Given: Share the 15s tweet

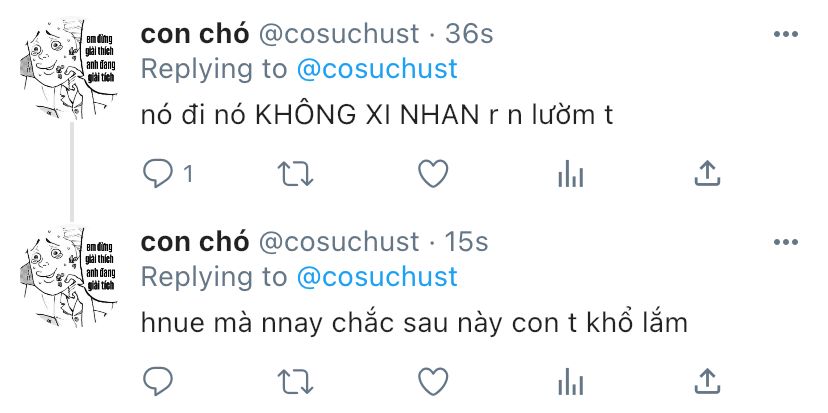Looking at the screenshot, I should pyautogui.click(x=707, y=381).
